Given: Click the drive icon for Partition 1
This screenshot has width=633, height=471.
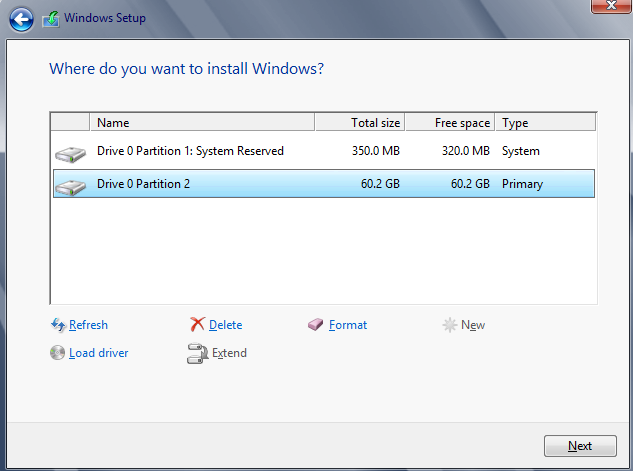Looking at the screenshot, I should (x=71, y=155).
